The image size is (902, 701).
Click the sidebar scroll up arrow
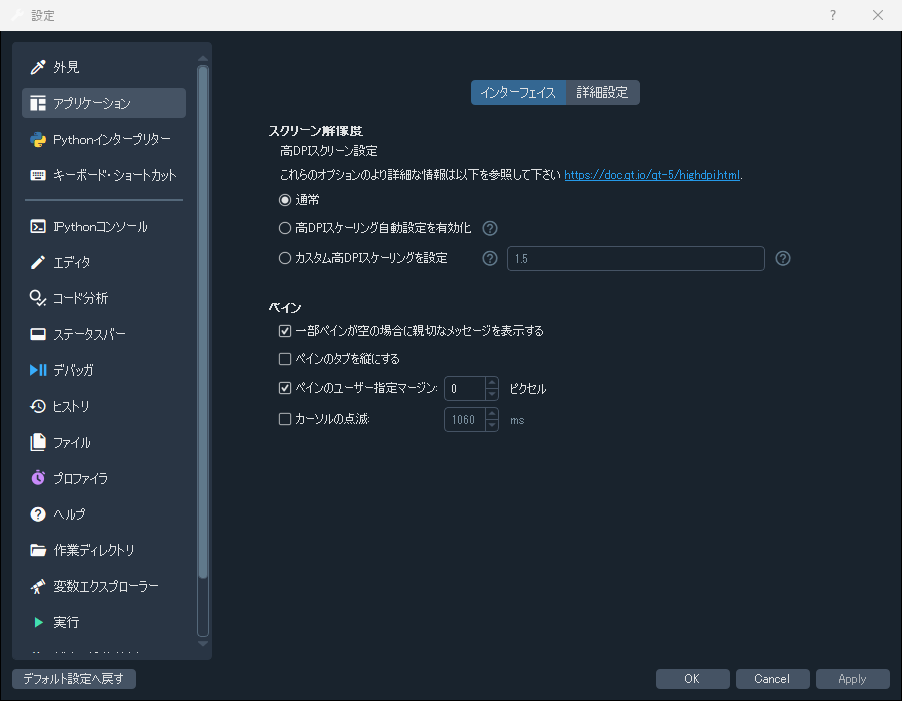202,59
